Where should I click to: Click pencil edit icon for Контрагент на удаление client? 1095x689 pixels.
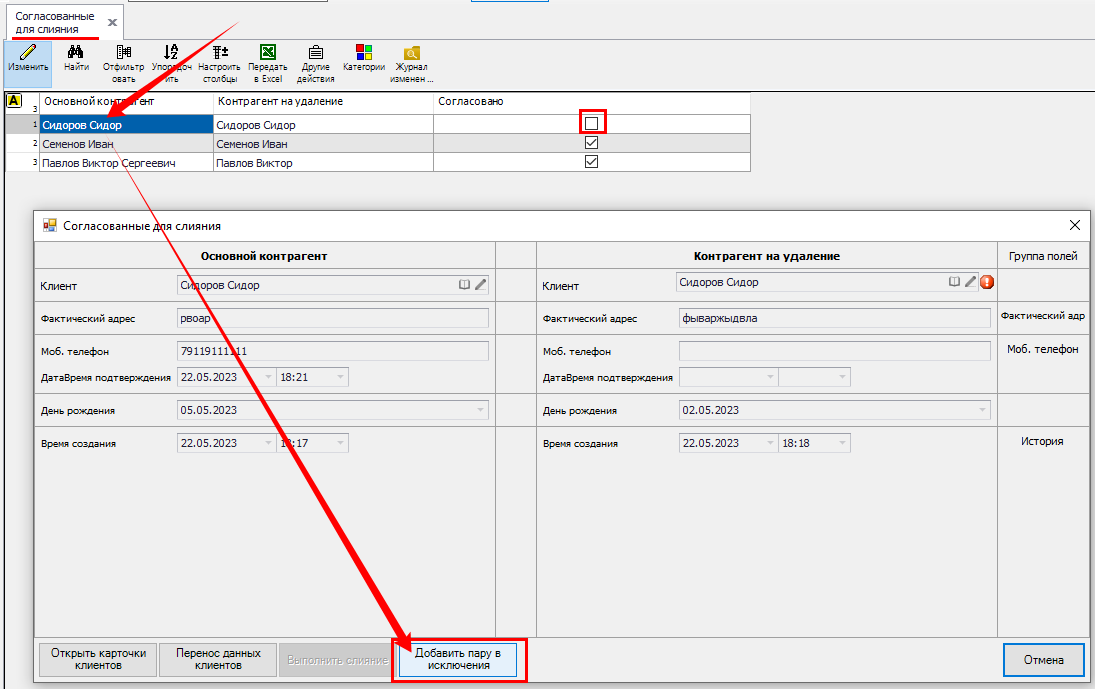coord(970,282)
